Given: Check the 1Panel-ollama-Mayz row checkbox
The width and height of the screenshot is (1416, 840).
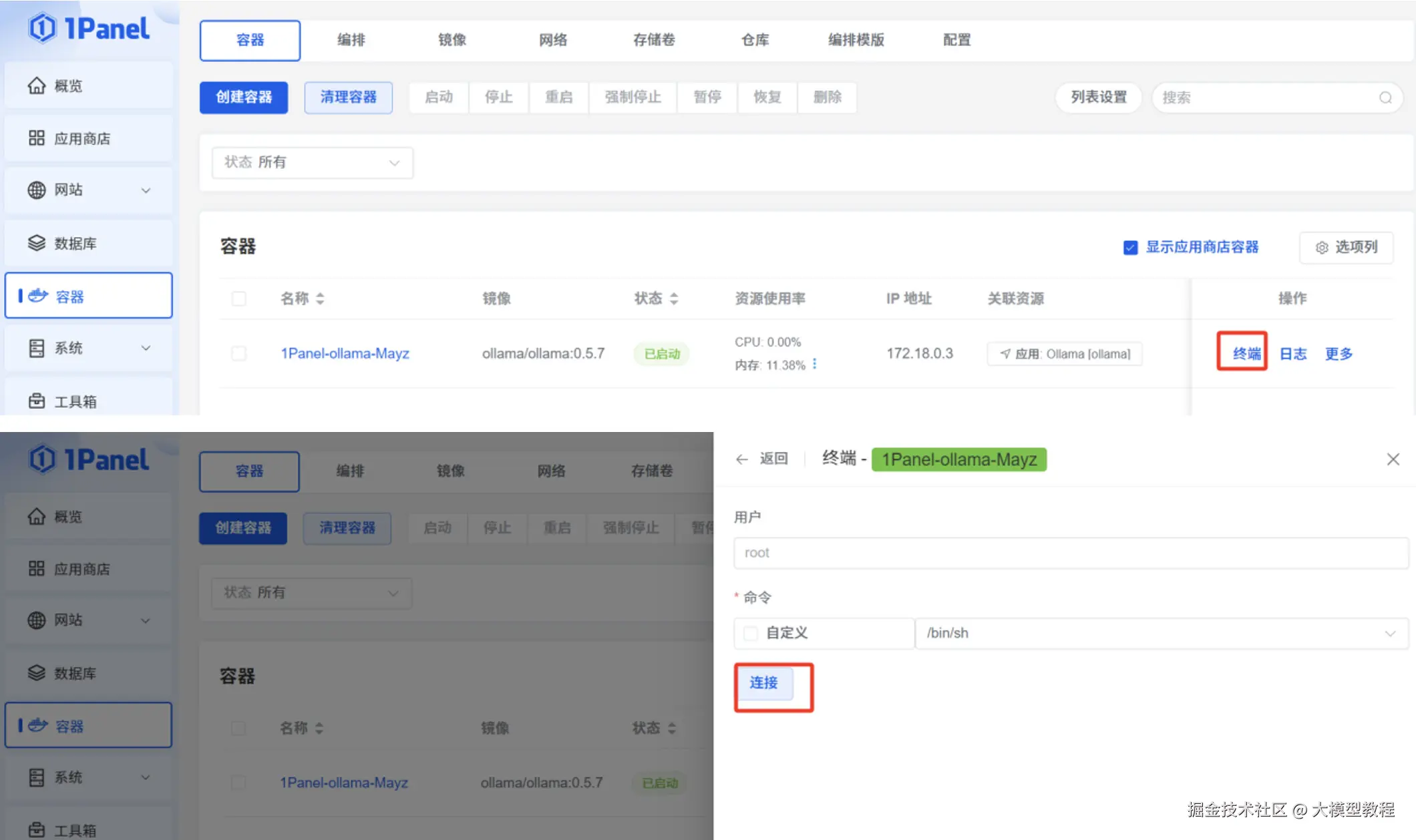Looking at the screenshot, I should click(x=238, y=353).
